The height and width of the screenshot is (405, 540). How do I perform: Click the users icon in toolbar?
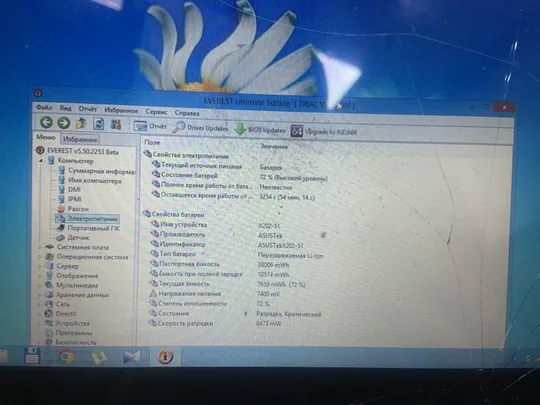116,124
